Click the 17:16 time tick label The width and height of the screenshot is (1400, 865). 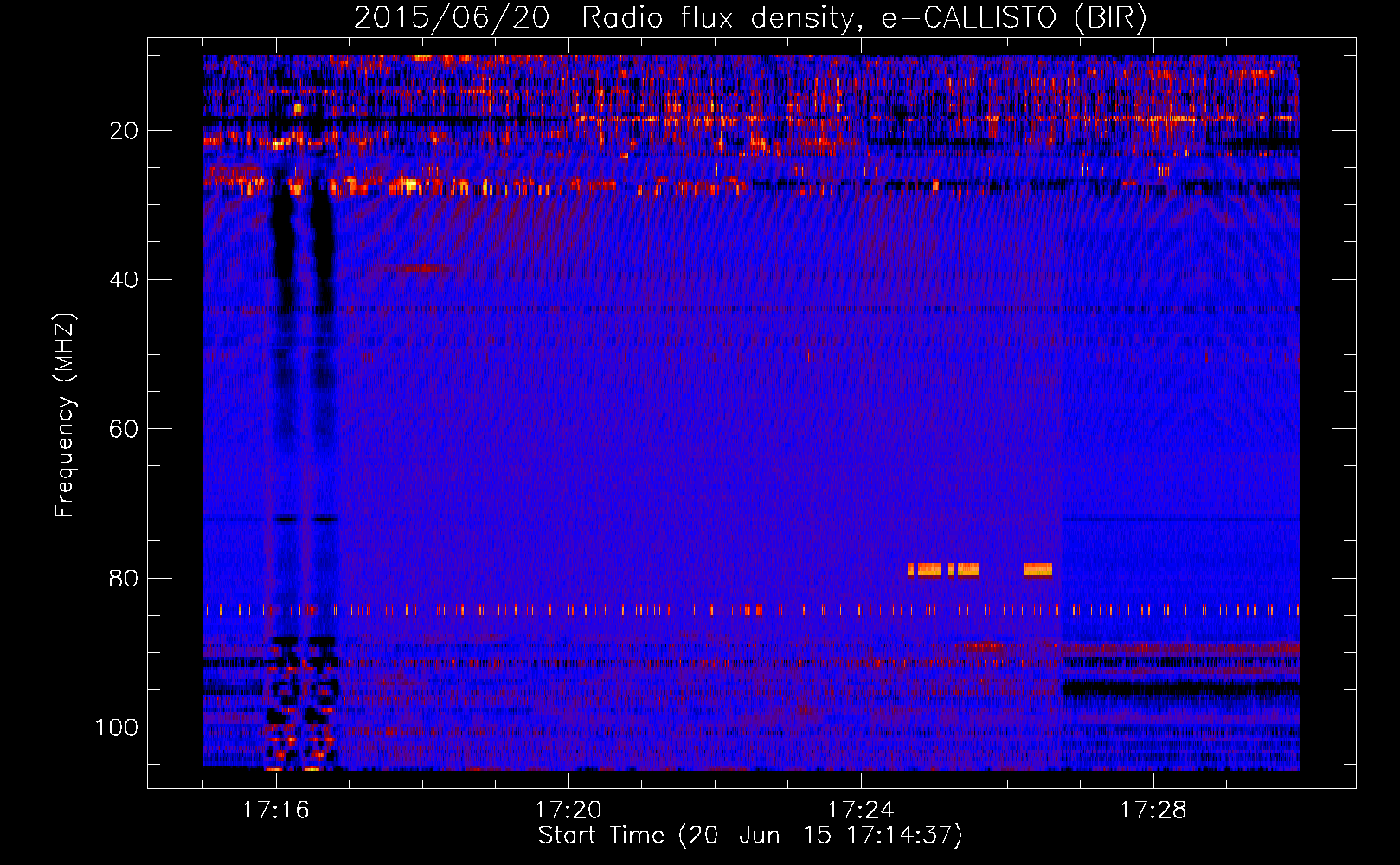[276, 811]
